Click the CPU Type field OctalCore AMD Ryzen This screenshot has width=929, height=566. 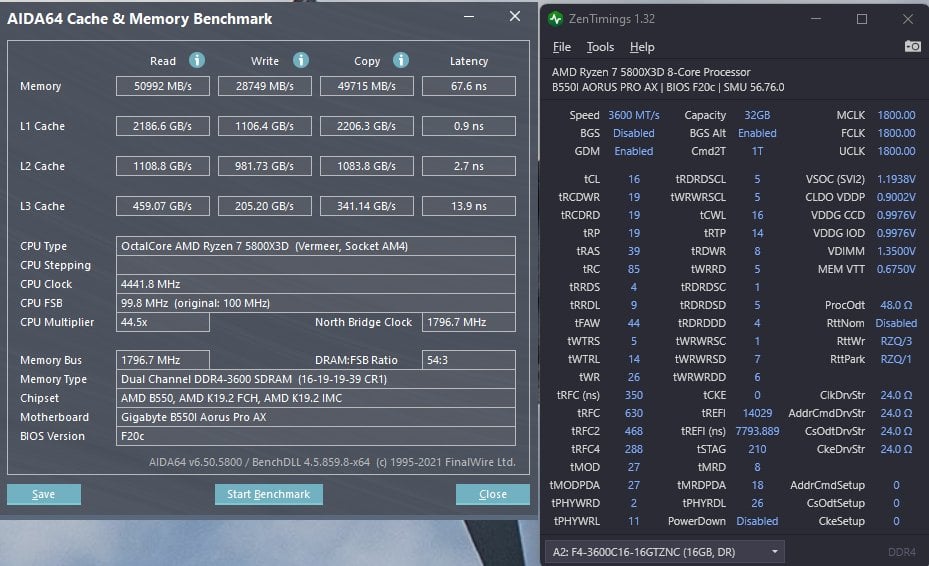tap(316, 246)
